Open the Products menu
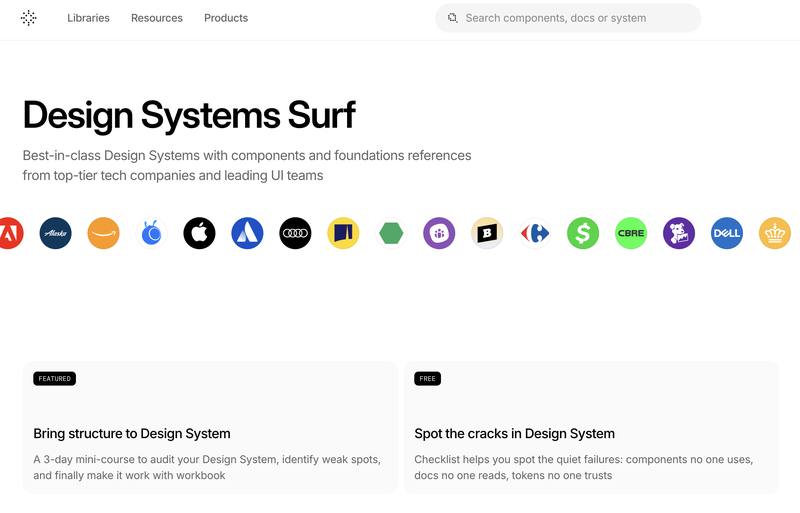The image size is (800, 513). tap(226, 18)
